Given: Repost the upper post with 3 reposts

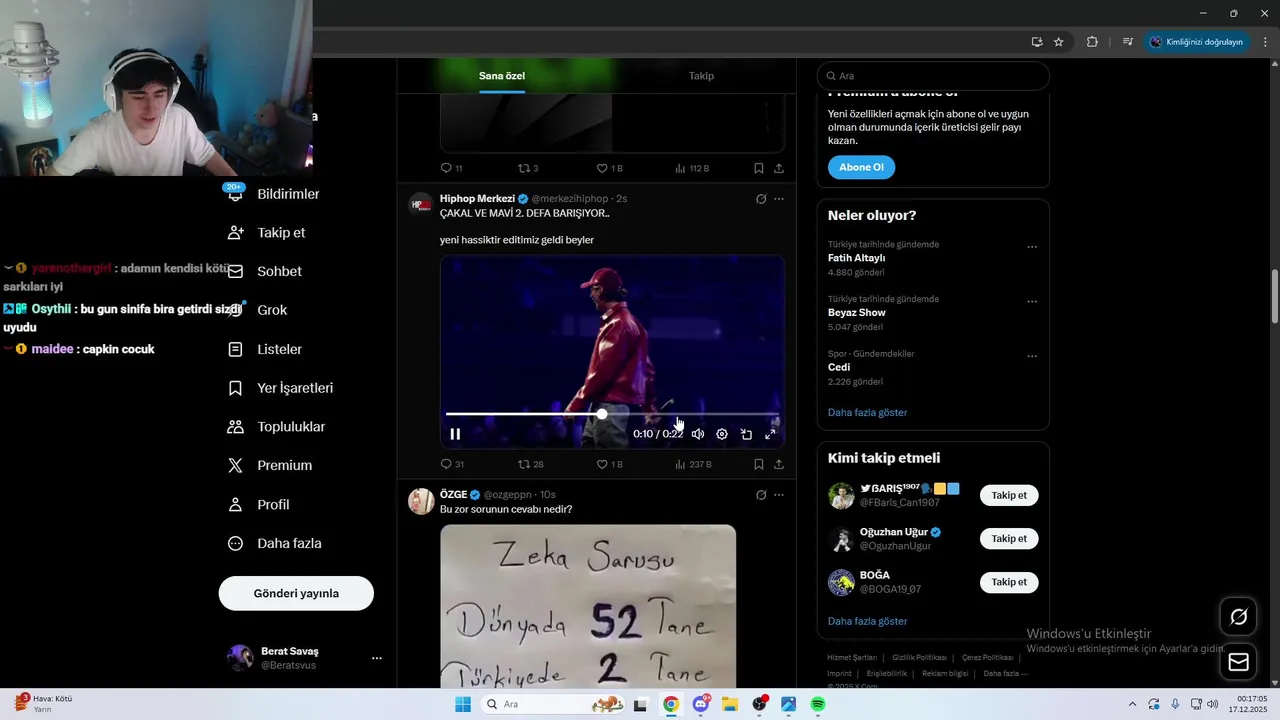Looking at the screenshot, I should tap(528, 168).
